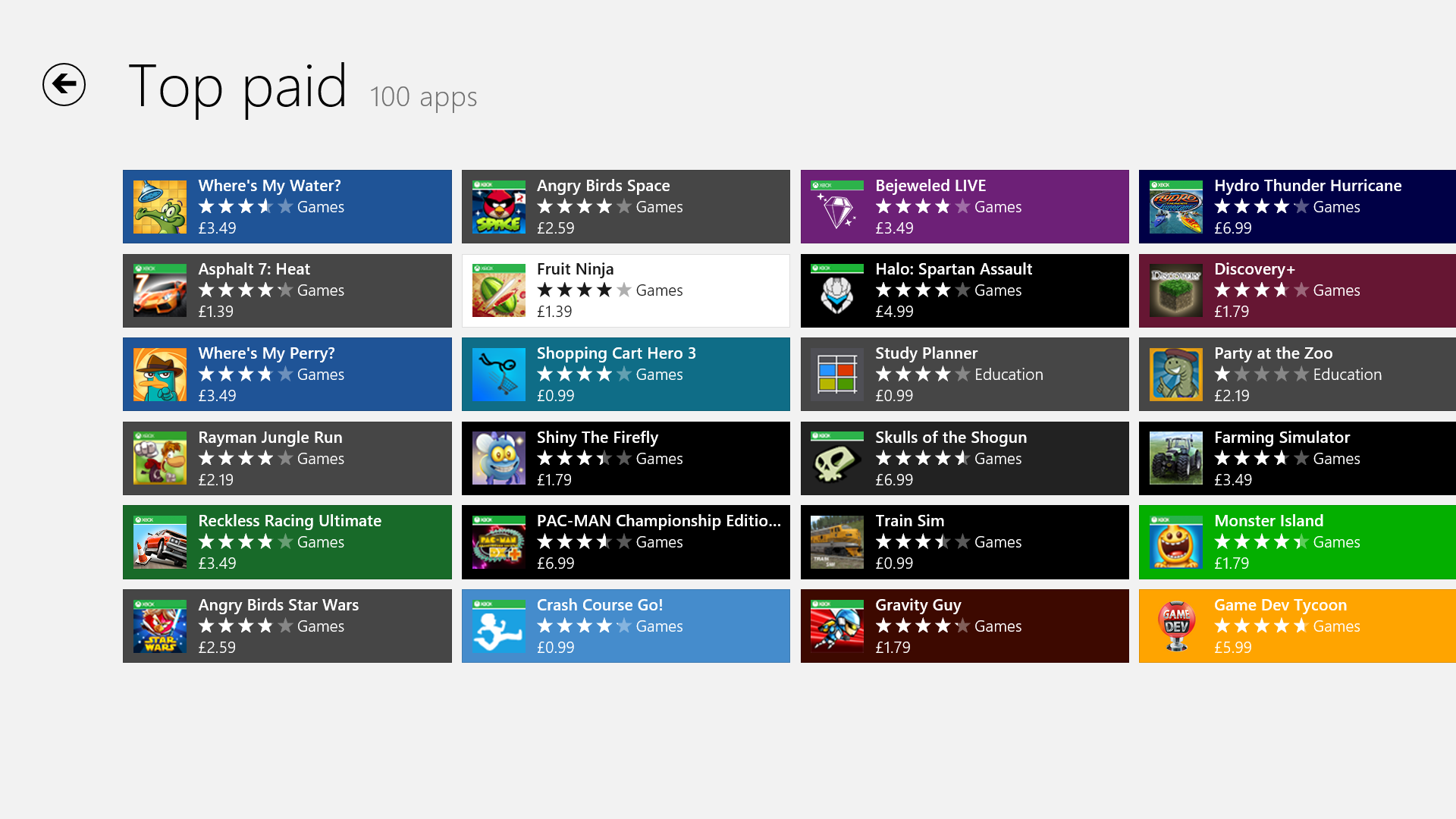Click the Train Sim title
1456x819 pixels.
[909, 521]
